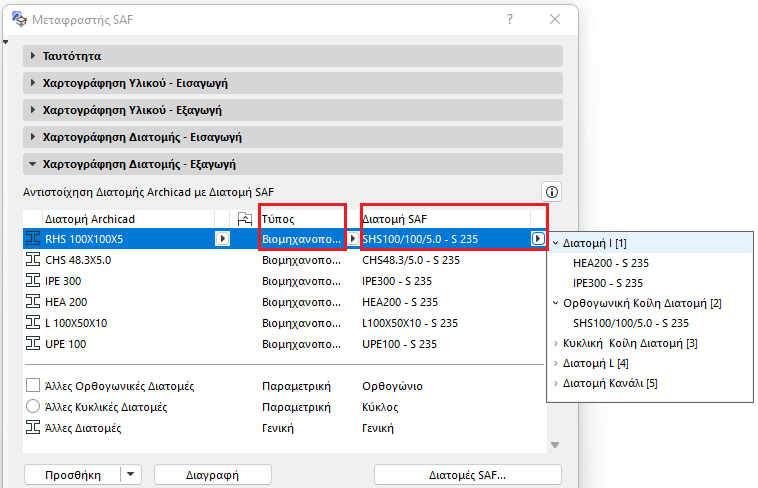Click Γενική type cell of Άλλες Διατομές
This screenshot has height=488, width=758.
tap(277, 428)
